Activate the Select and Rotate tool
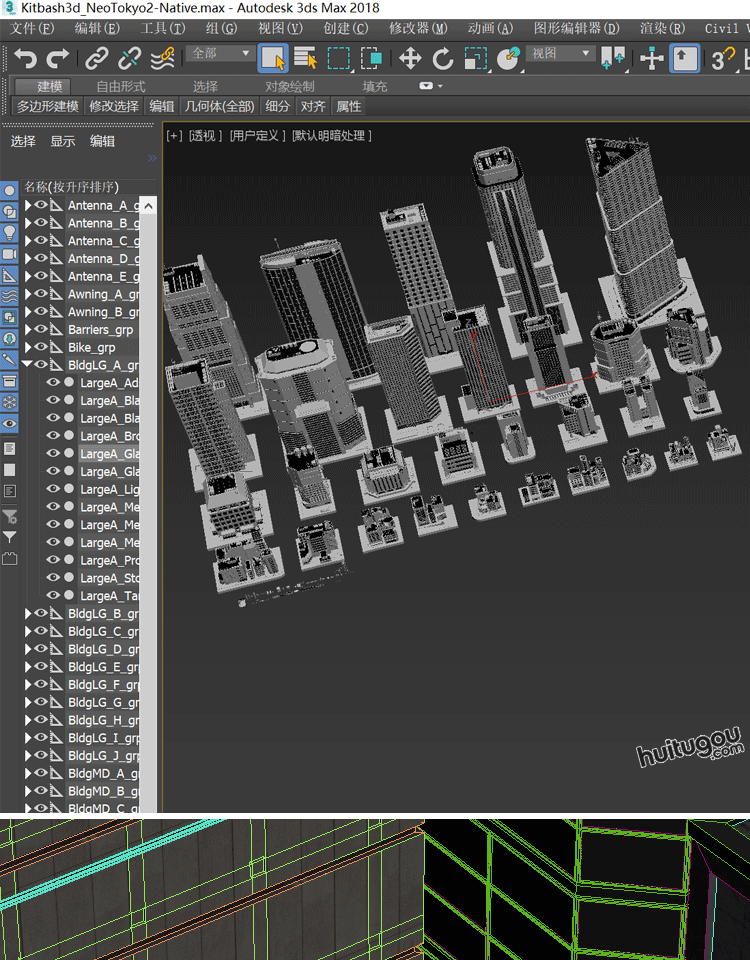 (443, 59)
